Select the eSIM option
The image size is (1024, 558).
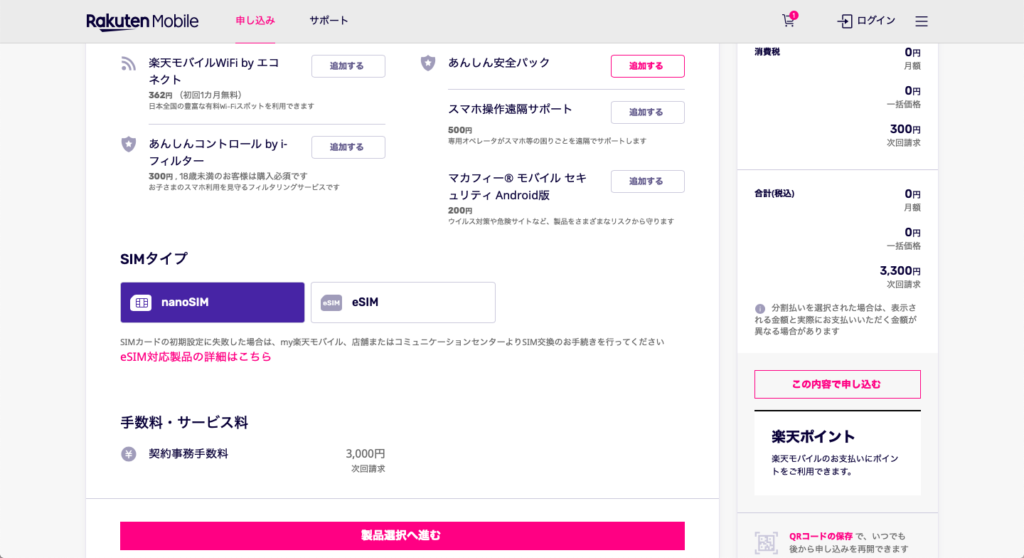pos(403,303)
